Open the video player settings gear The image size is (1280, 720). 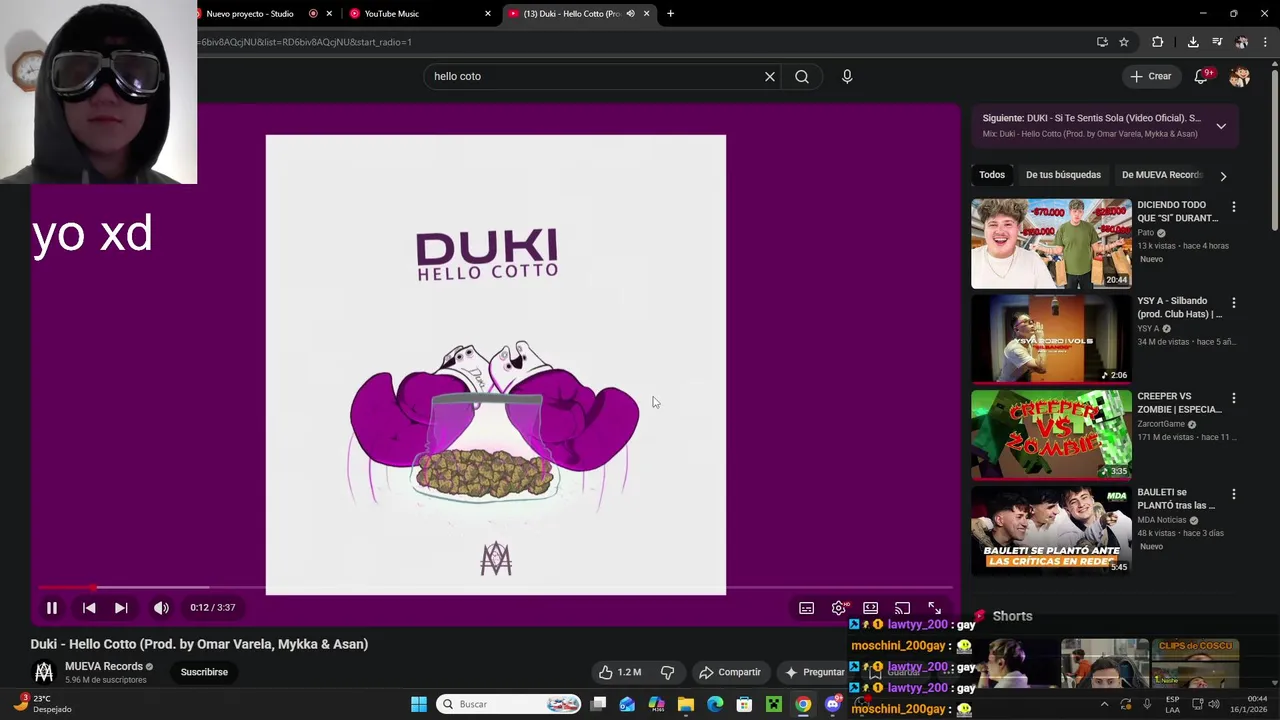839,608
